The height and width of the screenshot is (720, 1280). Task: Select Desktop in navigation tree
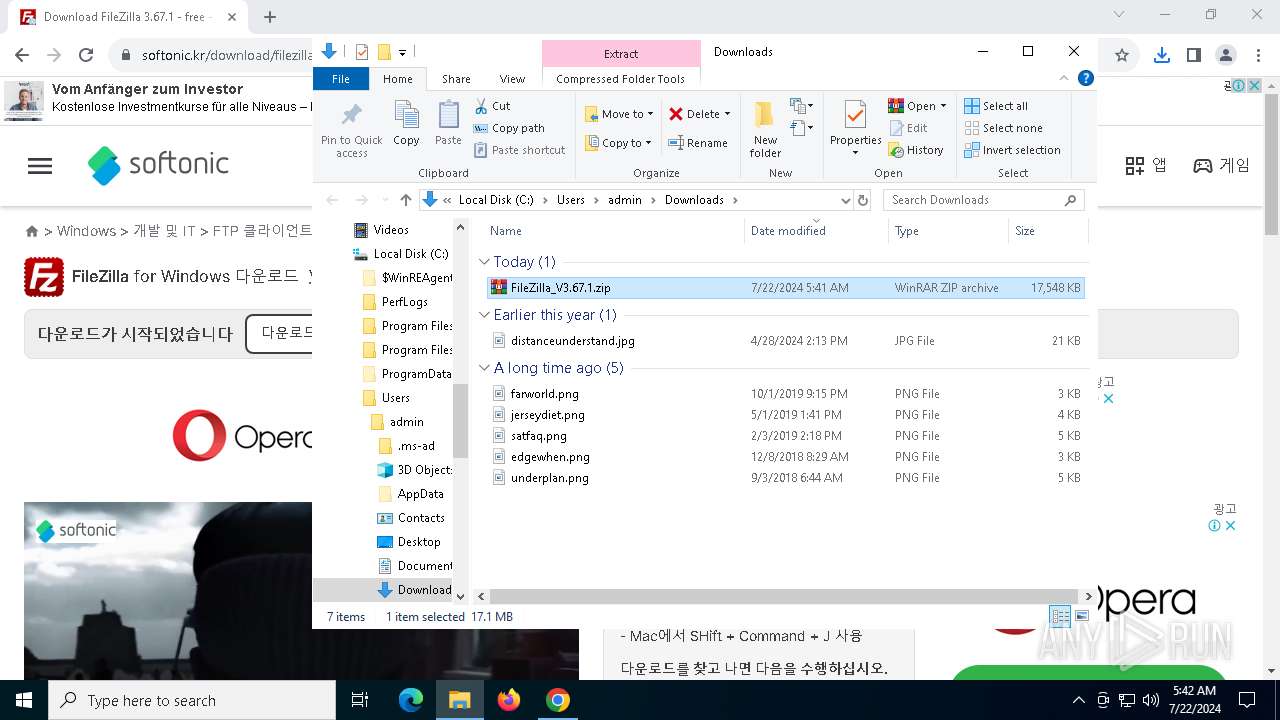click(409, 542)
